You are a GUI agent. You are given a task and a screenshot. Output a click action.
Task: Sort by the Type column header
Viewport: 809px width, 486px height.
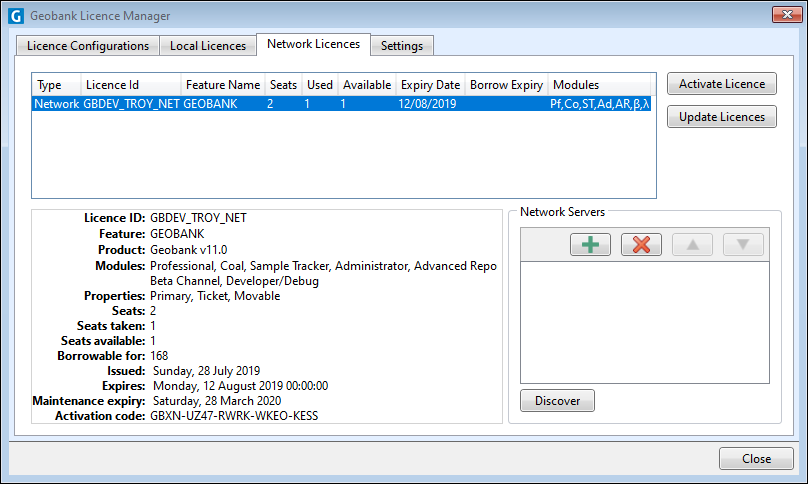point(56,85)
